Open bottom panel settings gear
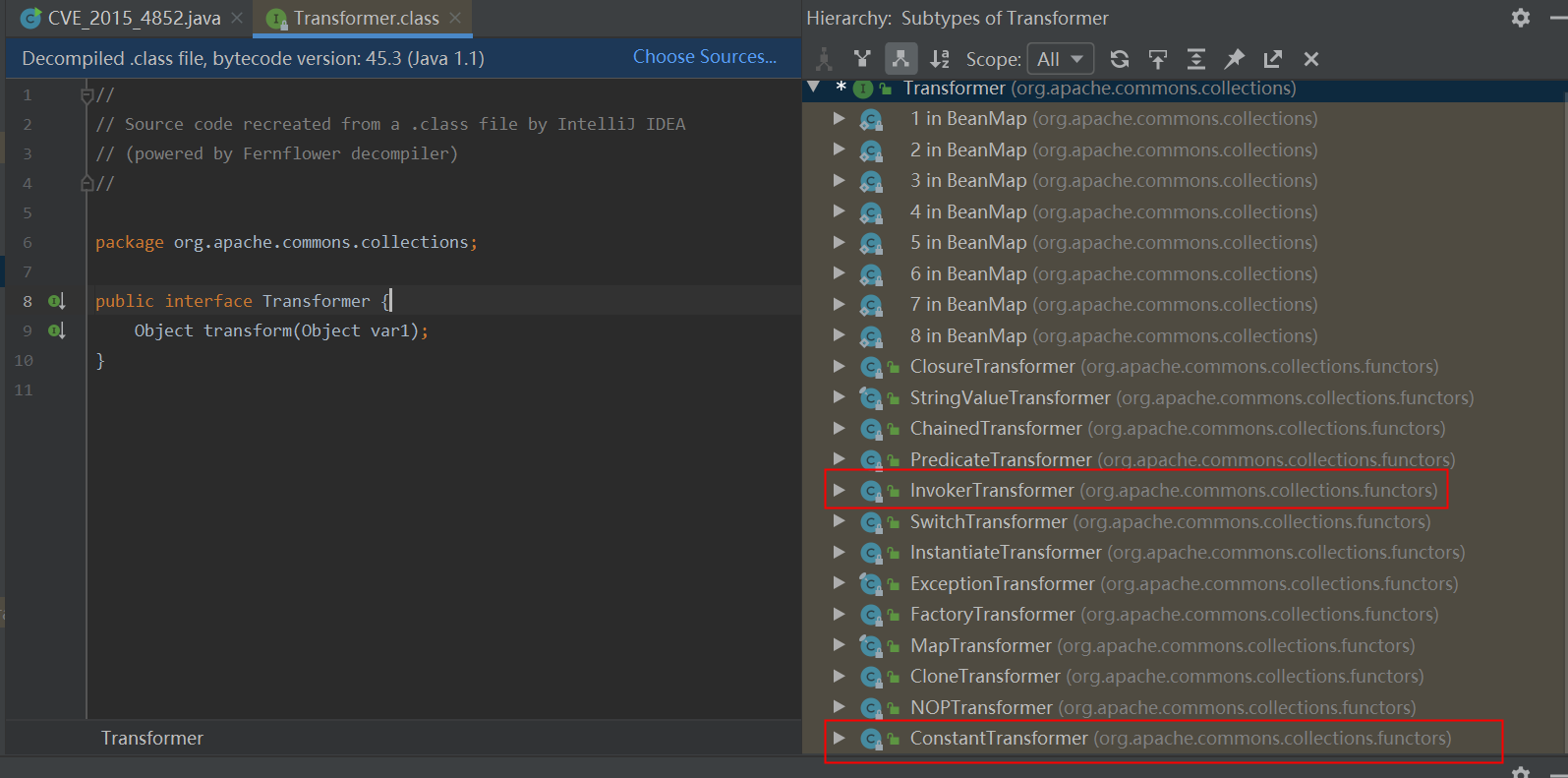 pyautogui.click(x=1521, y=772)
